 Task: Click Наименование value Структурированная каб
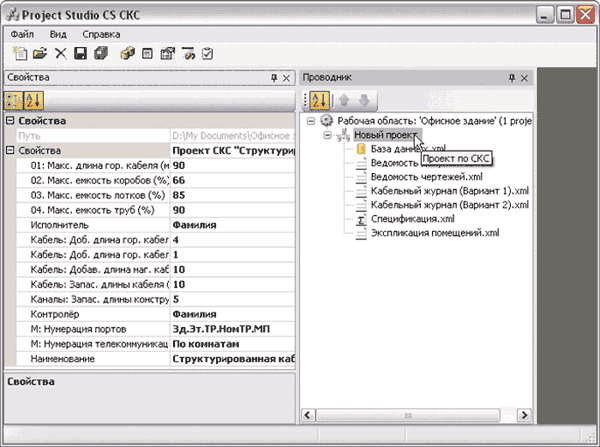tap(233, 359)
